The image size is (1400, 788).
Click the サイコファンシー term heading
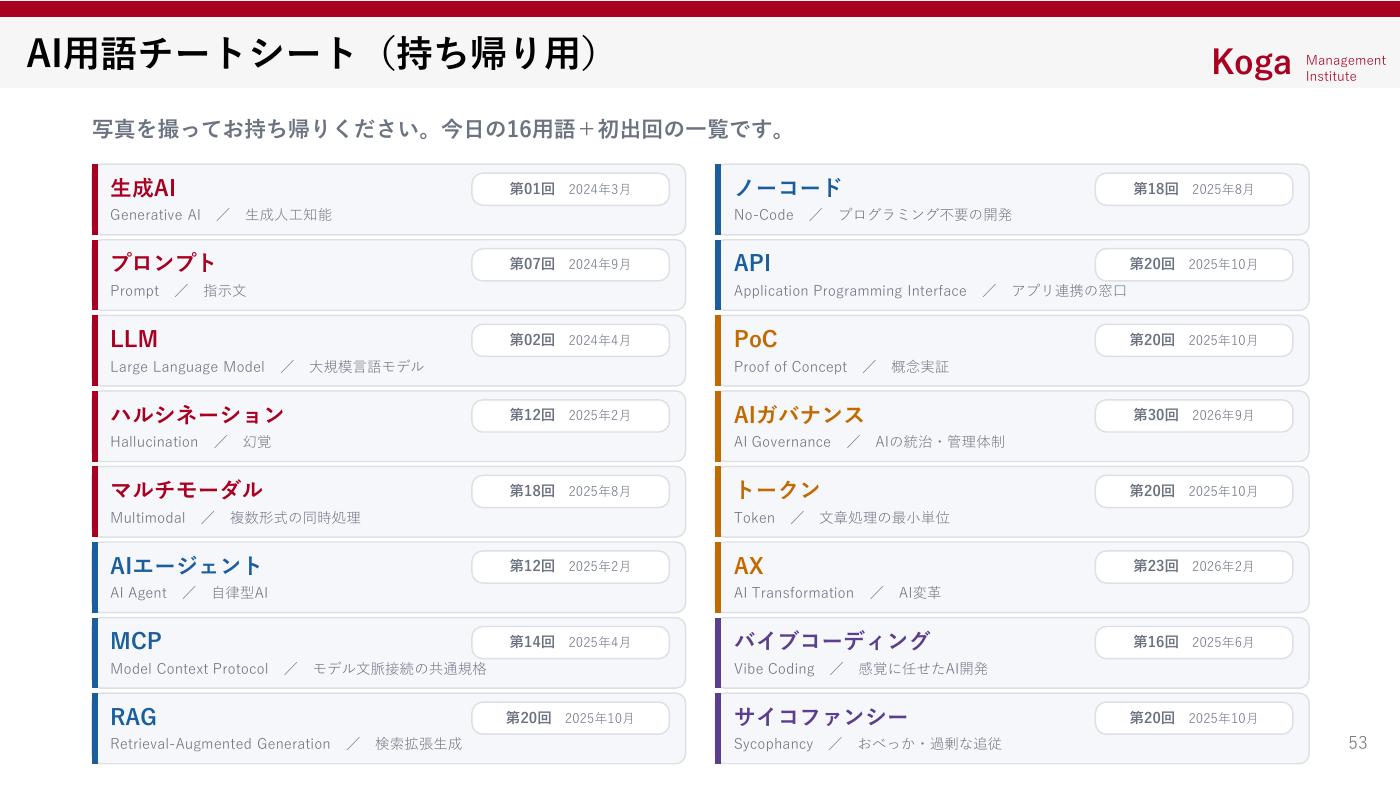(821, 717)
